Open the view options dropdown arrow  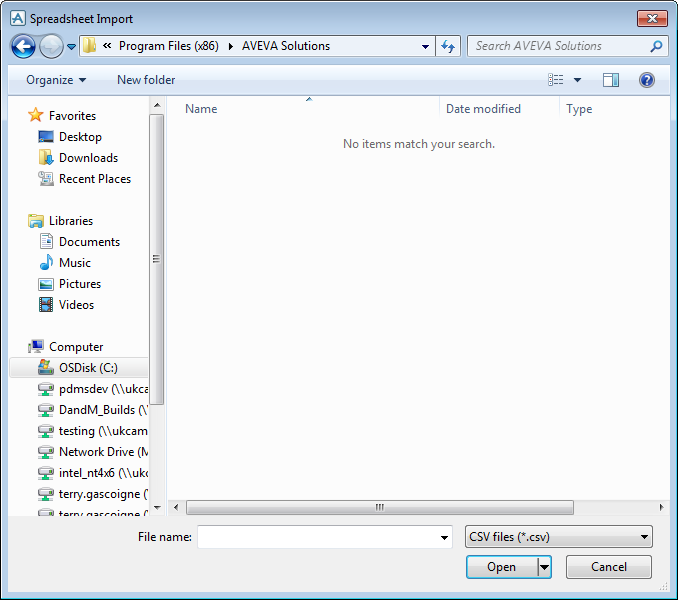pos(577,80)
